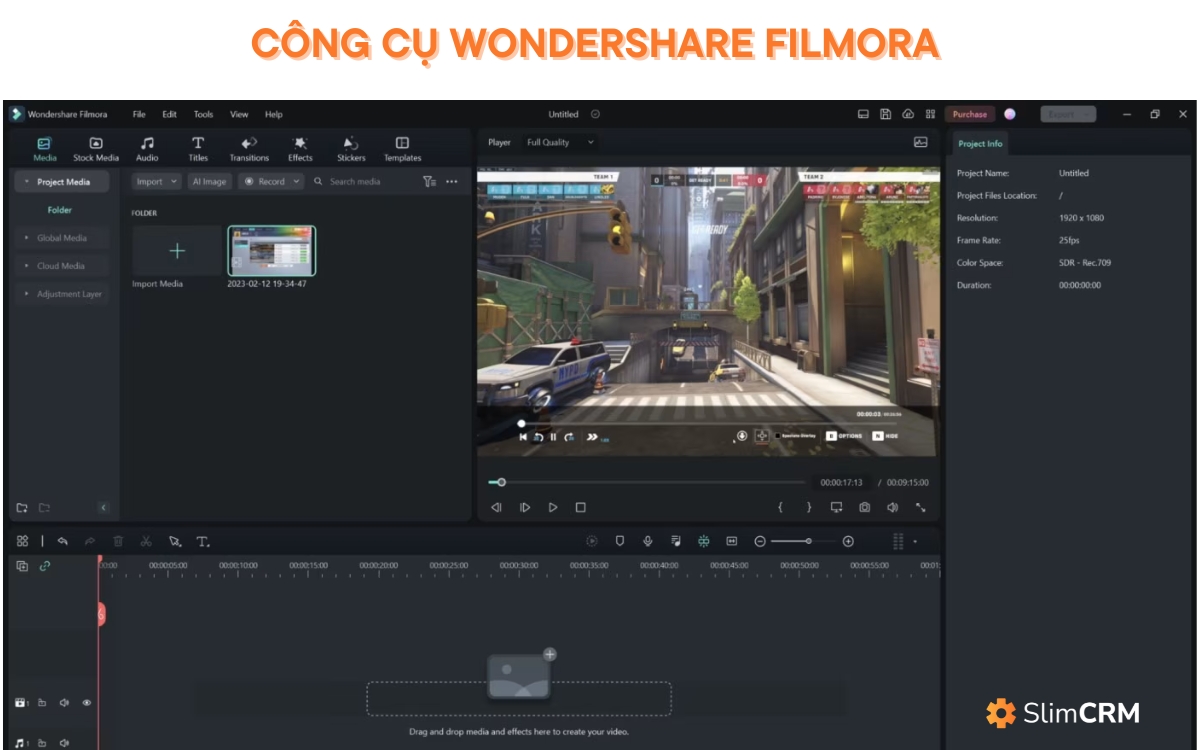Toggle video track 1 visibility eye
This screenshot has width=1200, height=750.
87,703
